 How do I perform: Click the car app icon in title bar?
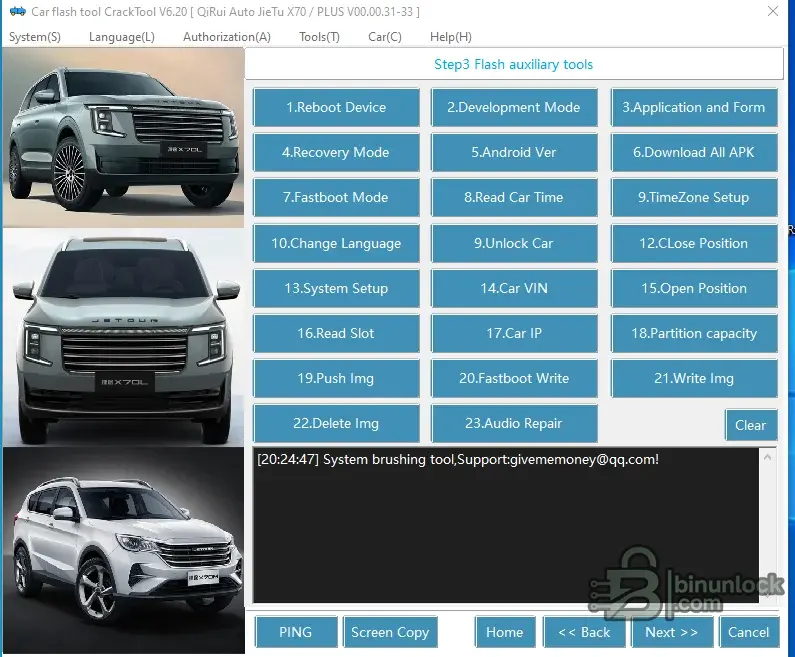click(17, 11)
